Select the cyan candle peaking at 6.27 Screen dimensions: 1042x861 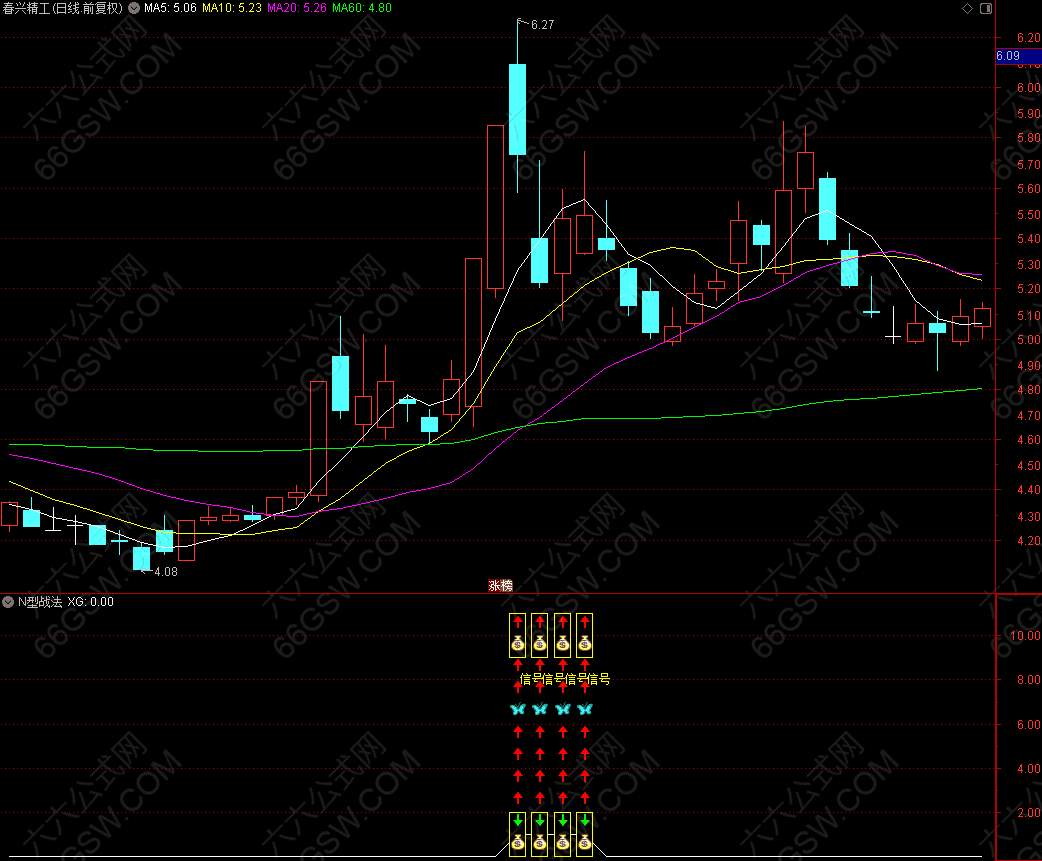tap(518, 110)
